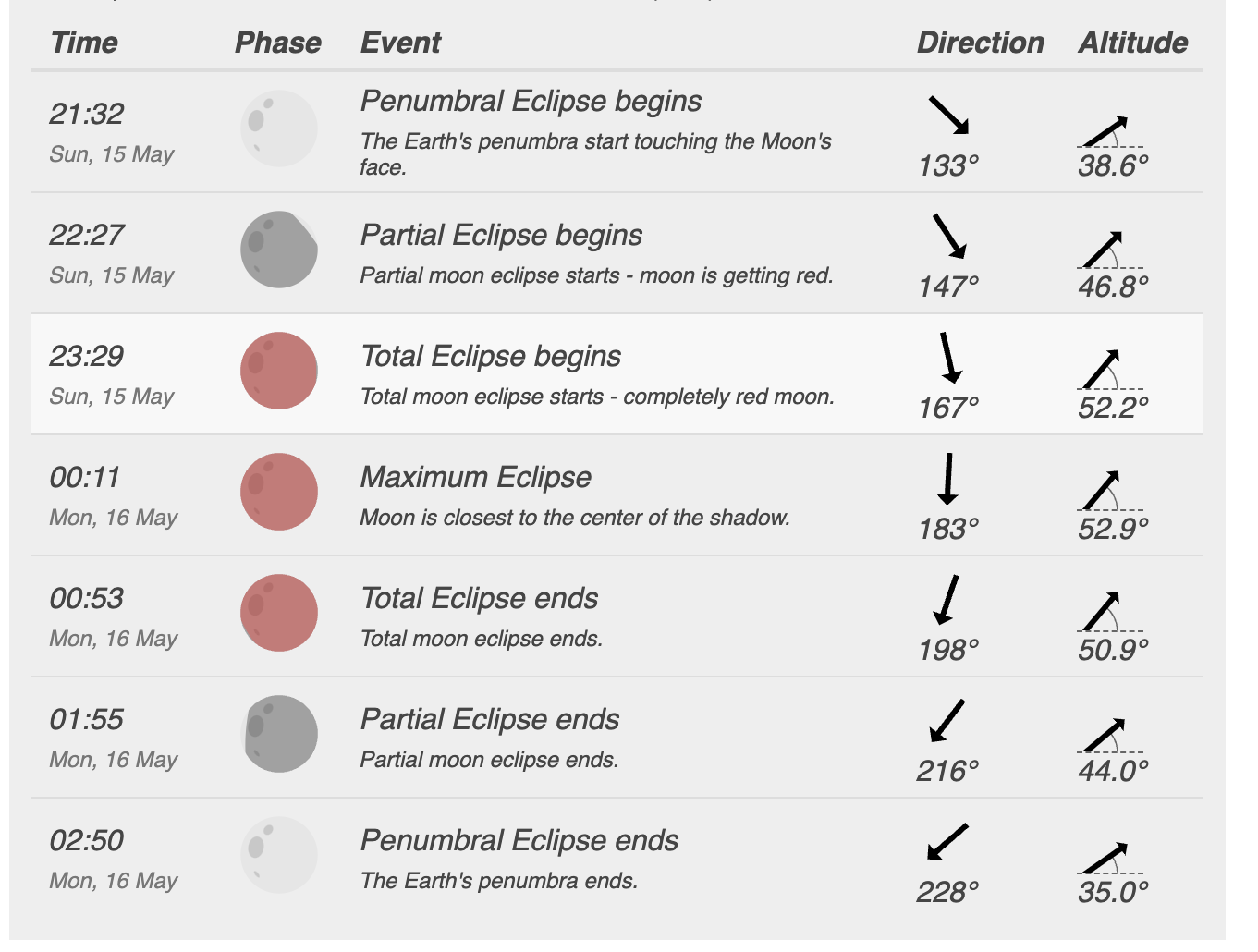This screenshot has height=952, width=1258.
Task: Click the red moon icon for Total Eclipse begins
Action: coord(279,371)
